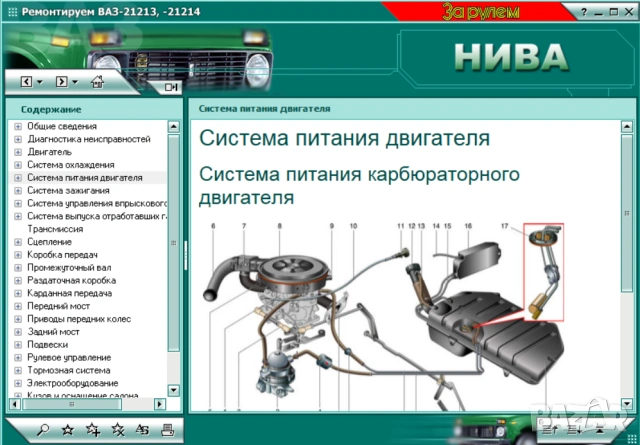Open the back history dropdown arrow
Viewport: 640px width, 445px height.
(x=40, y=82)
